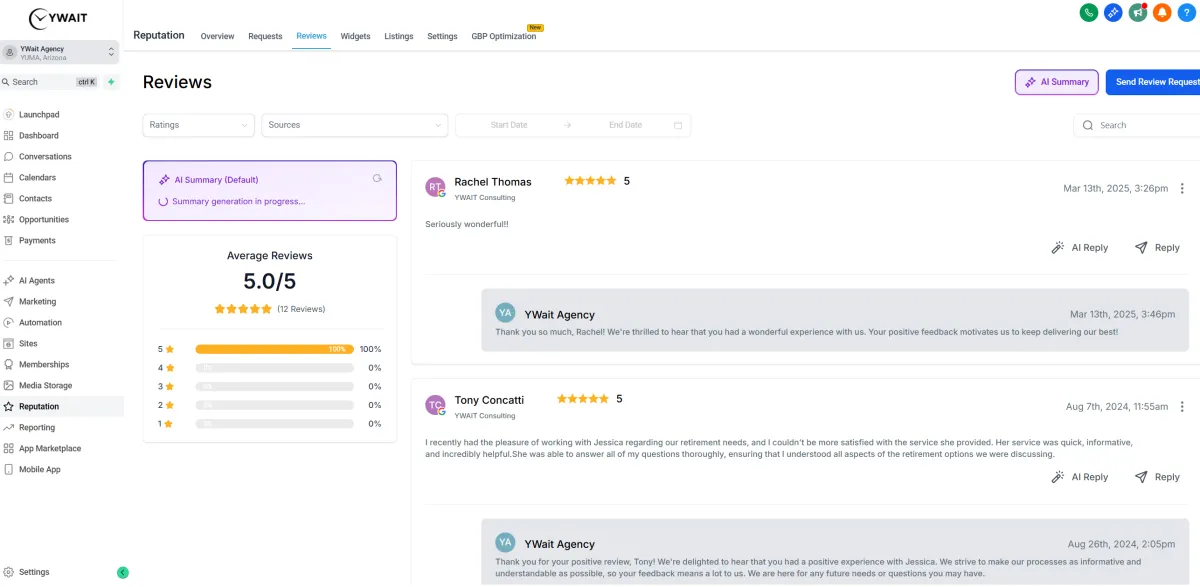The width and height of the screenshot is (1200, 587).
Task: Open the GBP Optimization tab
Action: 504,36
